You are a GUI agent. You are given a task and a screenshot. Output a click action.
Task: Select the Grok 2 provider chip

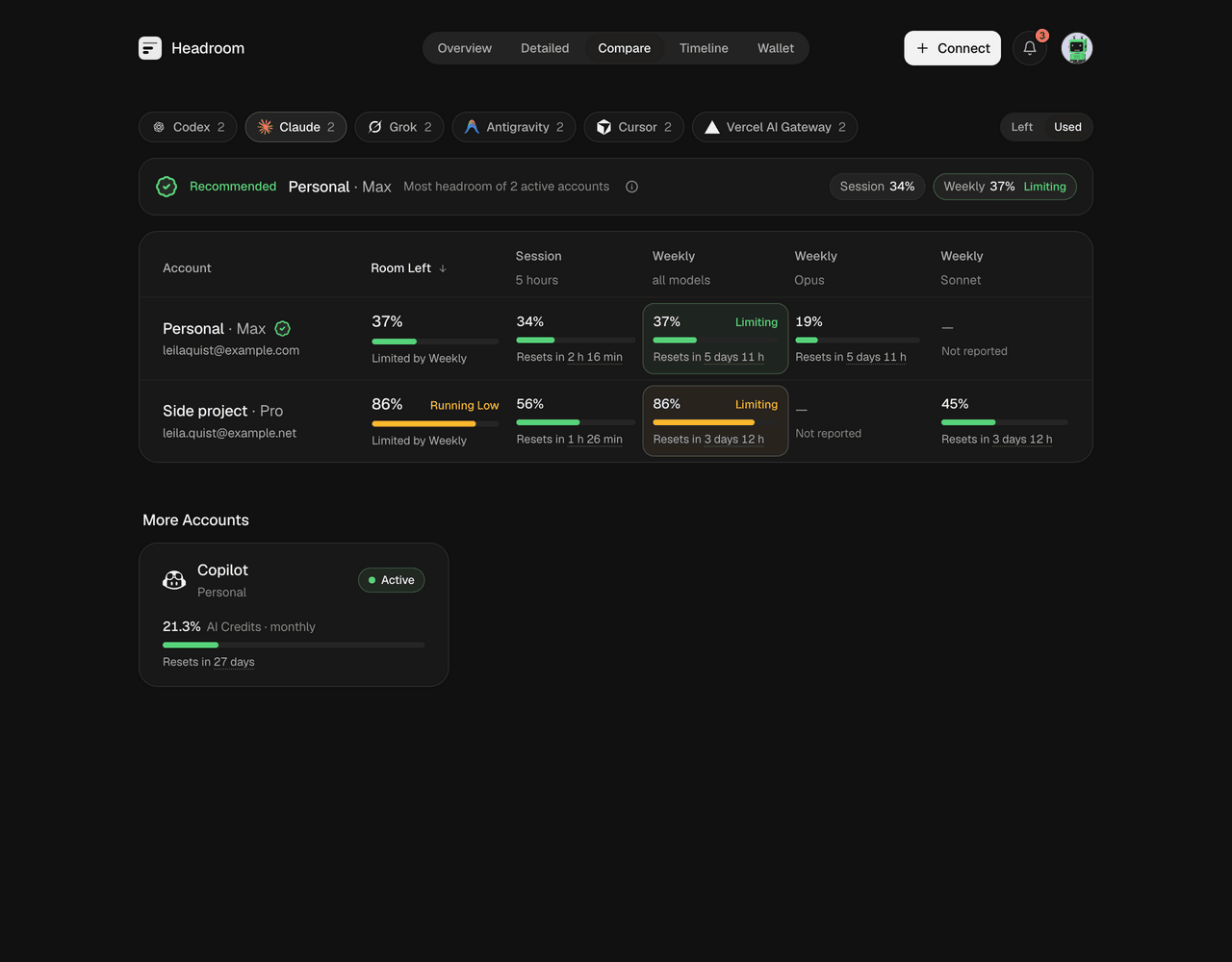pos(399,127)
